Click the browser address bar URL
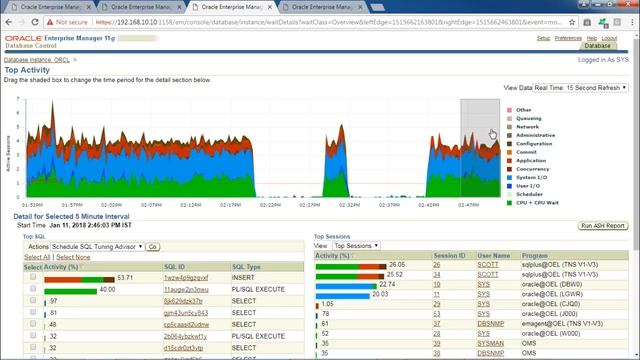Screen dimensions: 640x360 coord(329,22)
